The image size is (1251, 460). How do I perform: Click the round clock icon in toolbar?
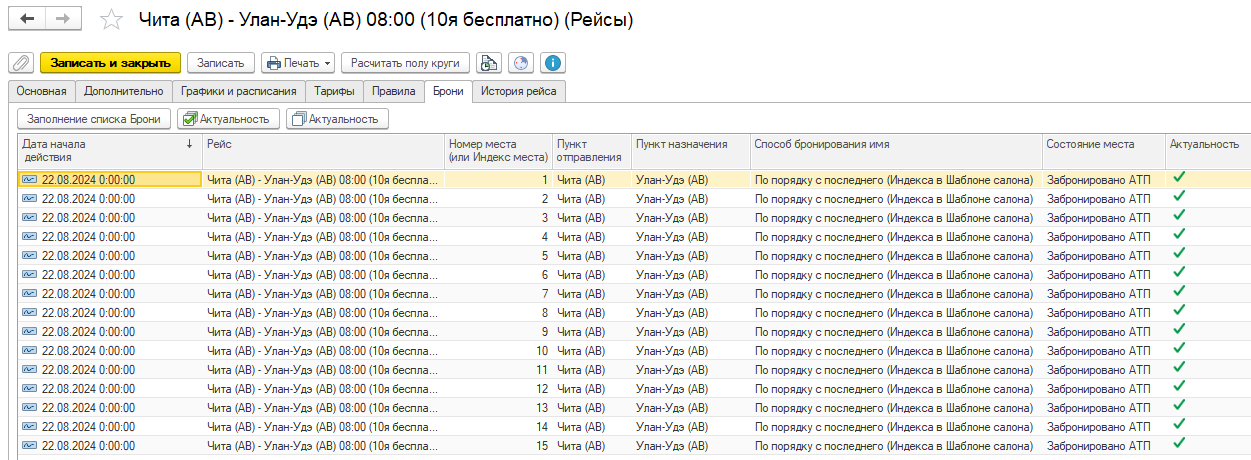[520, 63]
